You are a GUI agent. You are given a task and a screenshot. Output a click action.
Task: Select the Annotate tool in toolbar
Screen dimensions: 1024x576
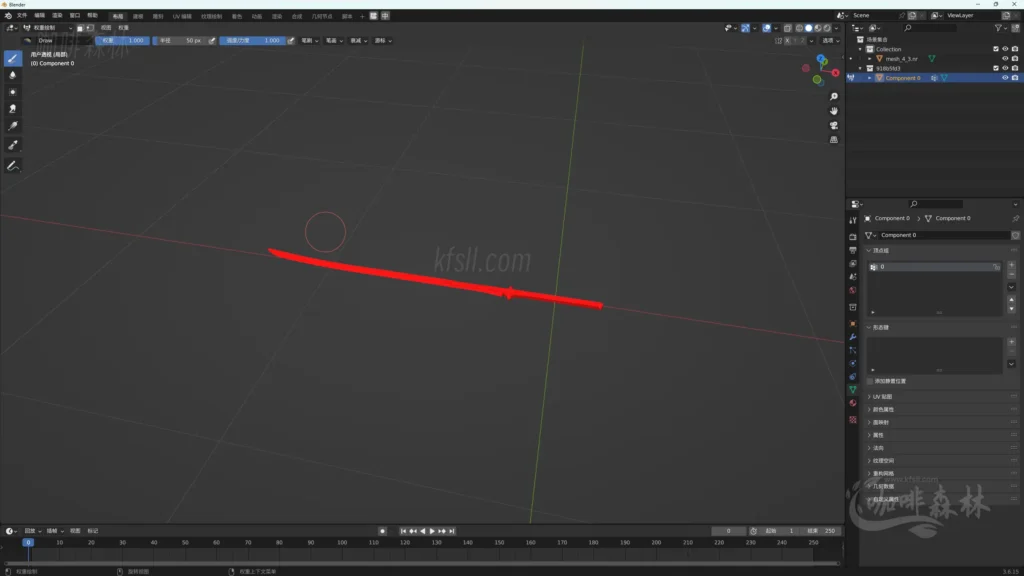(x=13, y=165)
